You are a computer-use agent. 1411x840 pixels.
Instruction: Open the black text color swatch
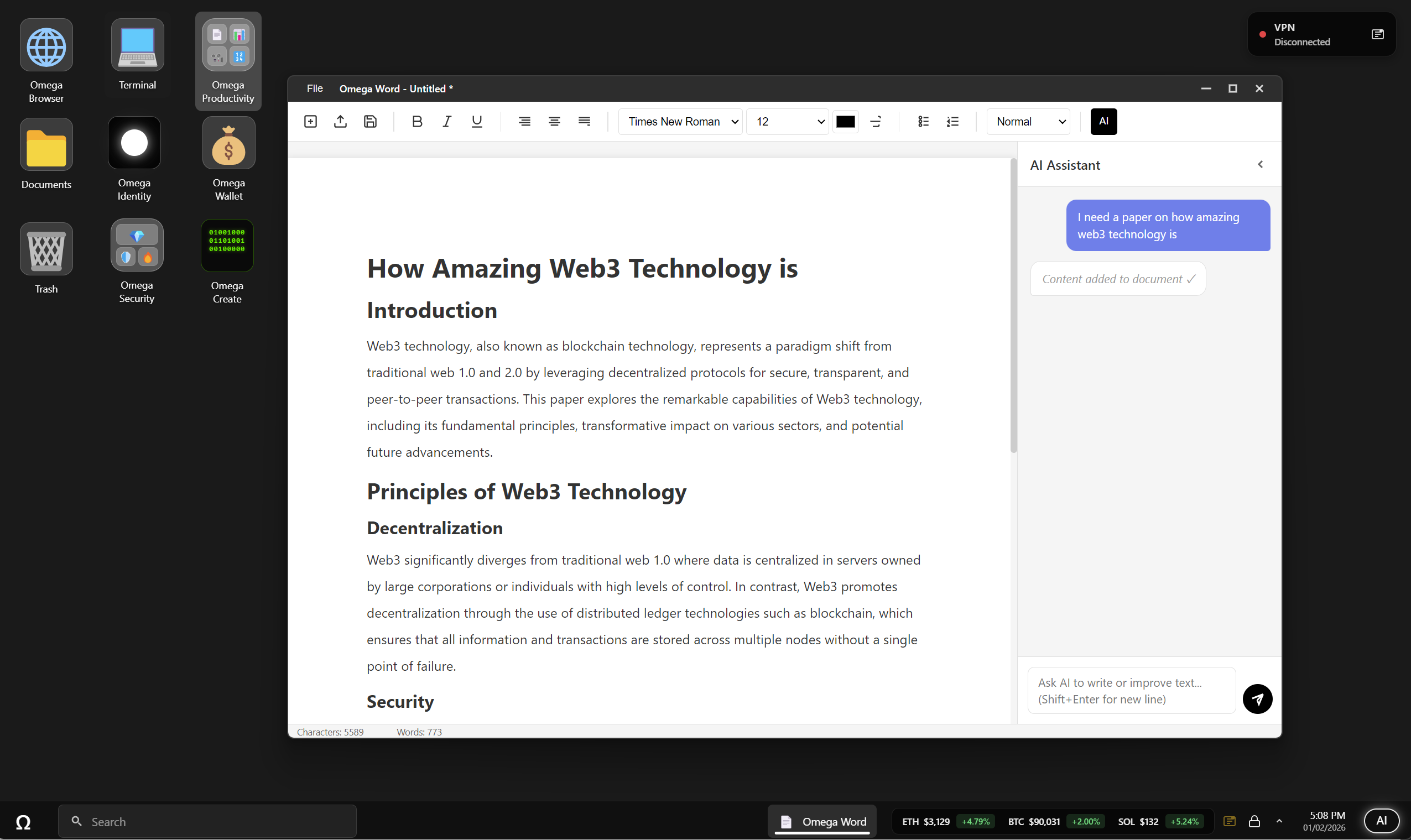click(x=846, y=122)
